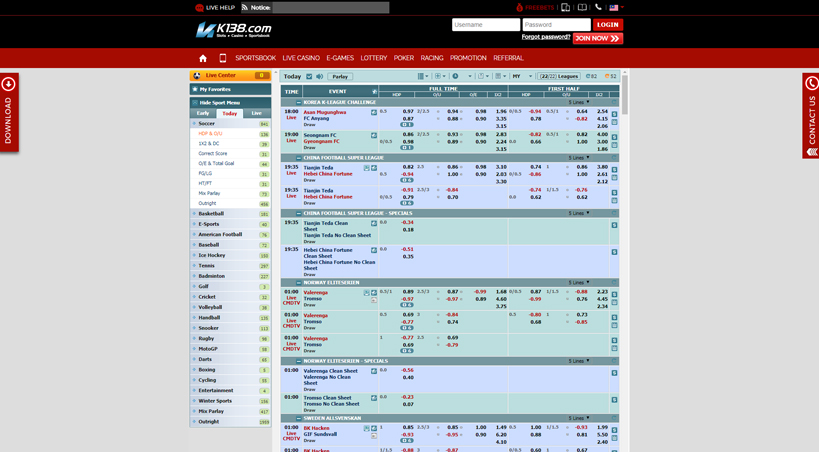Click the orange 52 refresh counter icon
Screen dimensions: 819x452
(x=607, y=76)
